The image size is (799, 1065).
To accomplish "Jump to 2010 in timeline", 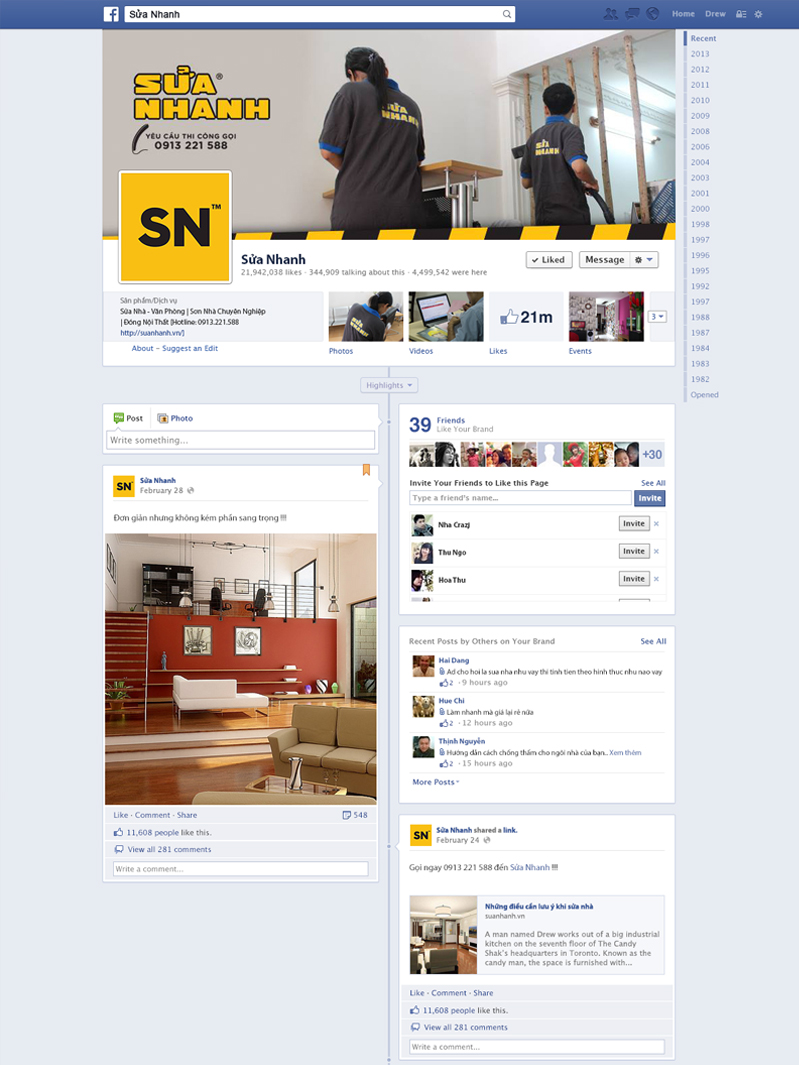I will pyautogui.click(x=700, y=101).
